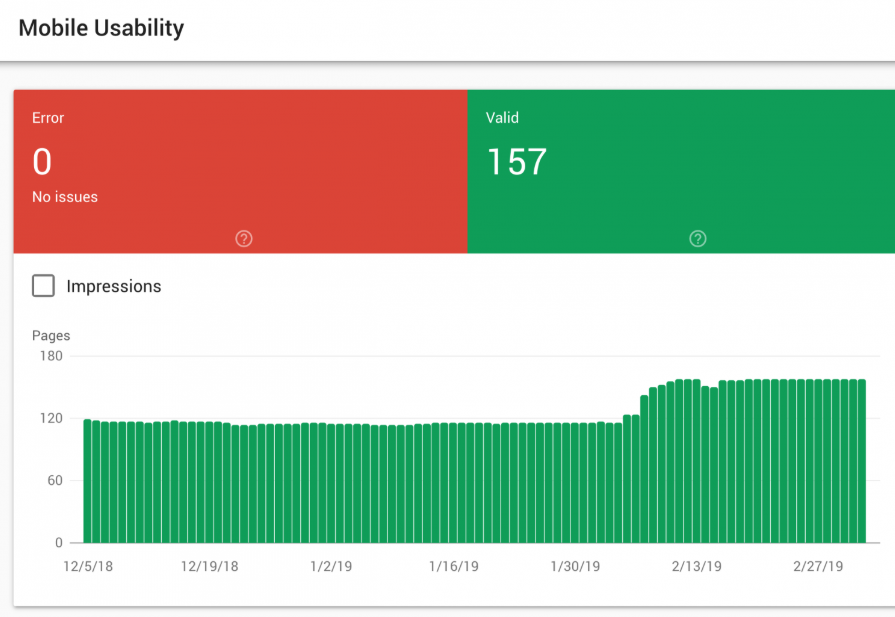Click the last bar of the chart
Screen dimensions: 895x617
(x=862, y=461)
